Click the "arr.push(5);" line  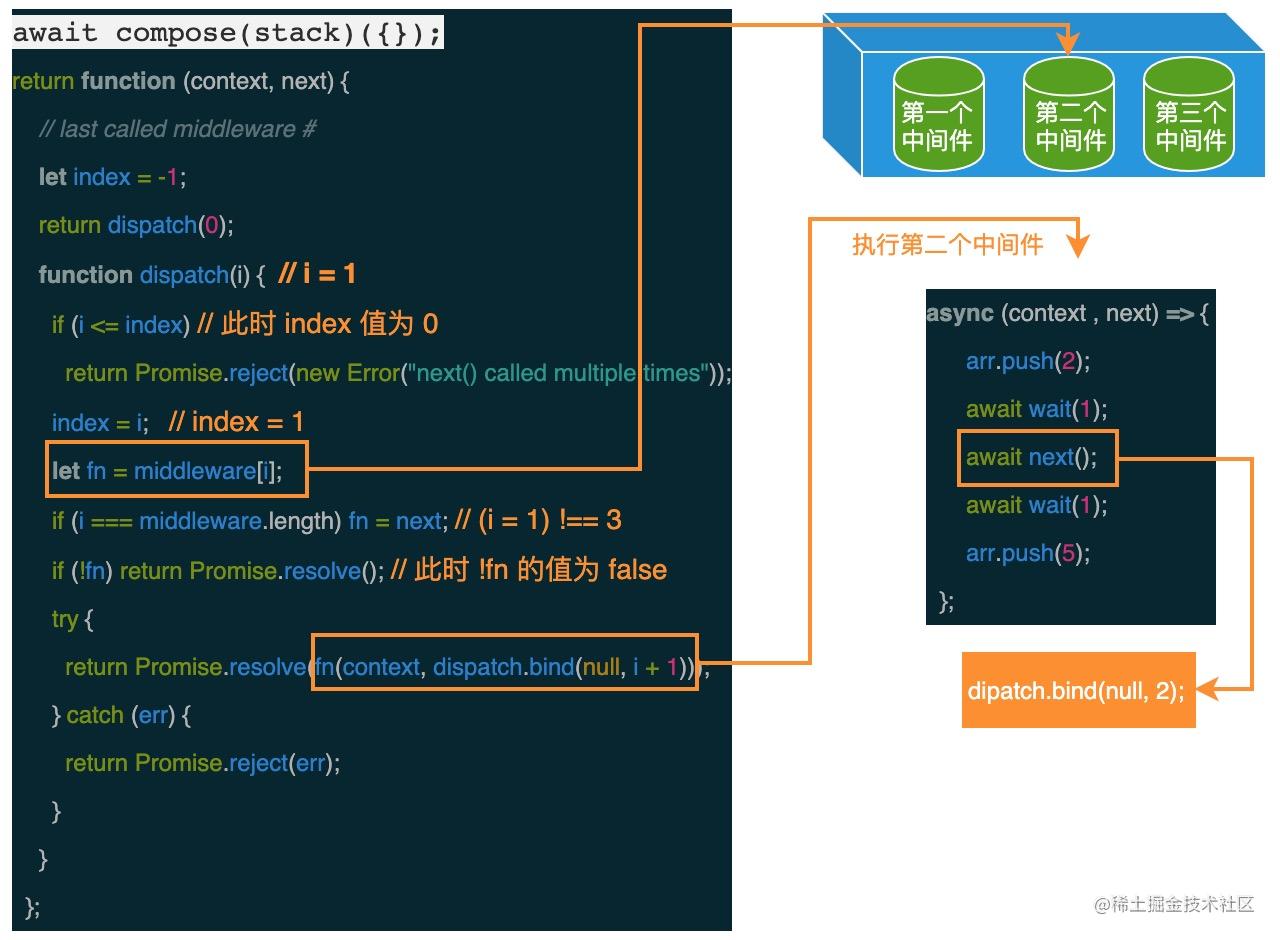(x=1028, y=553)
